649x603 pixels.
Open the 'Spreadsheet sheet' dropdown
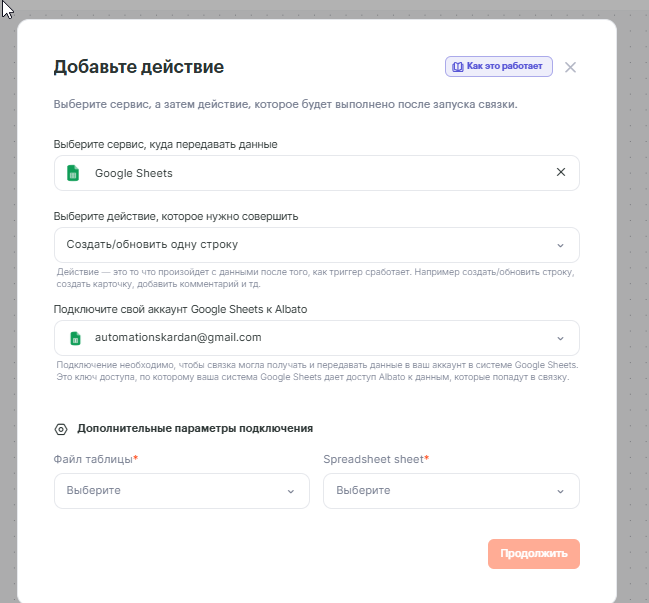451,491
